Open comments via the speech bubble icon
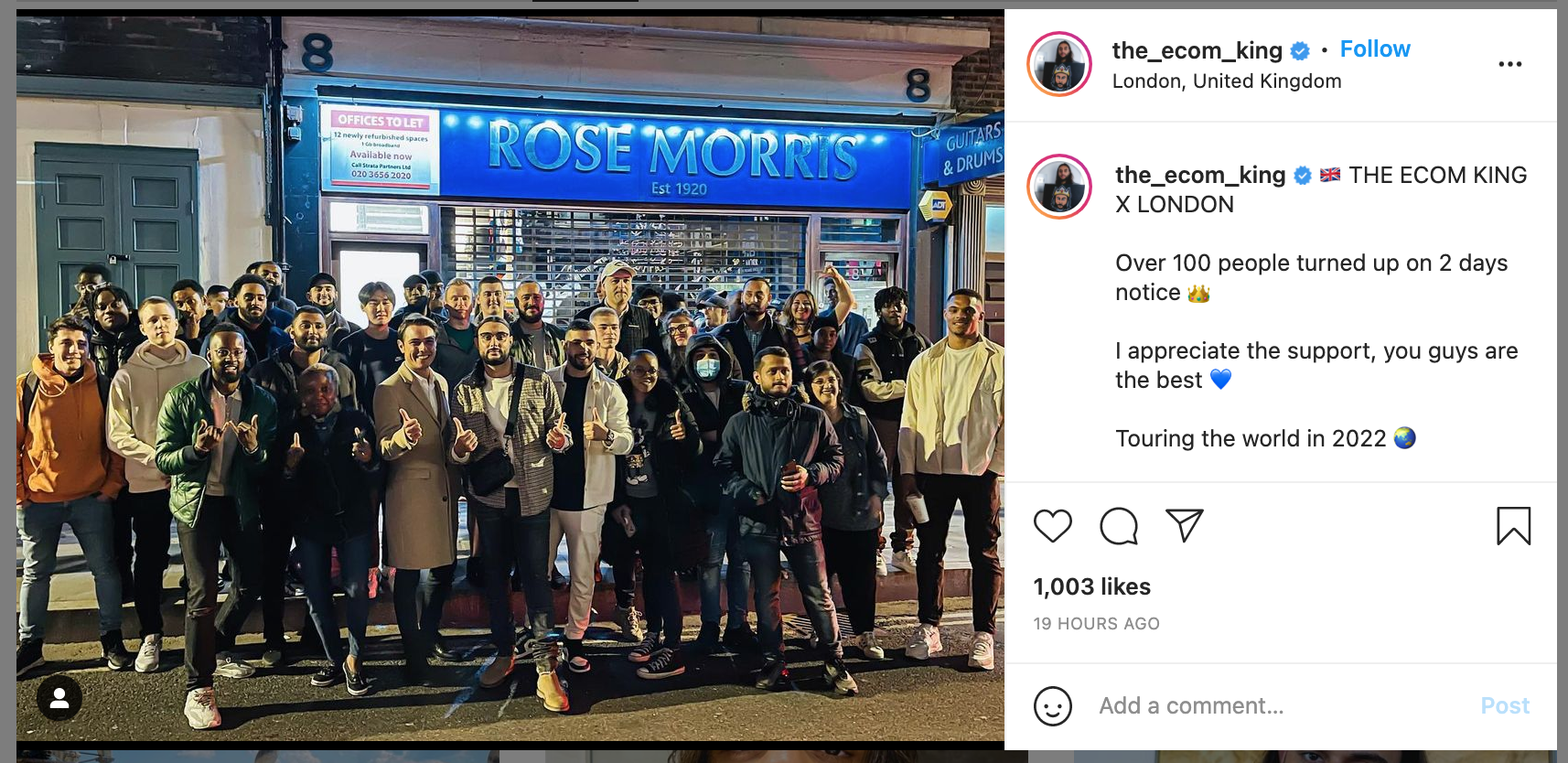The image size is (1568, 763). (1118, 526)
